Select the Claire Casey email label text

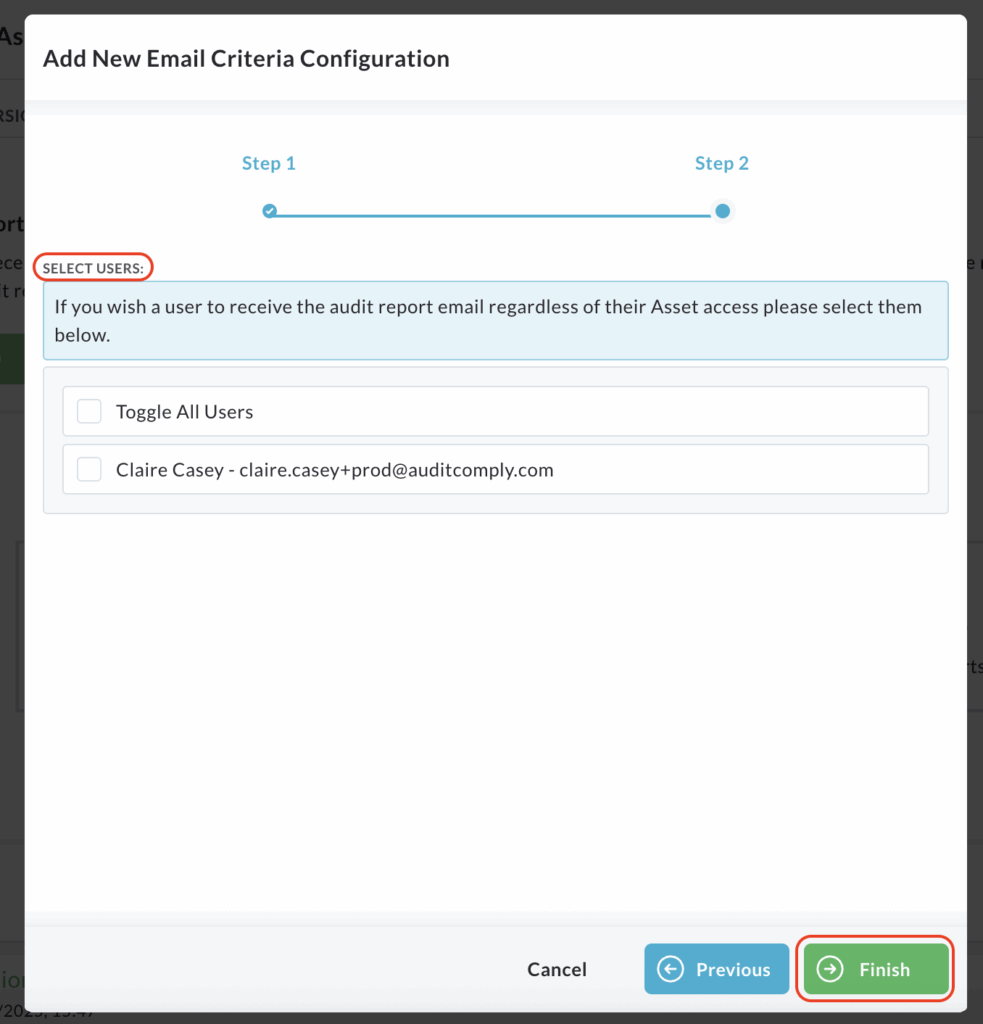[334, 470]
